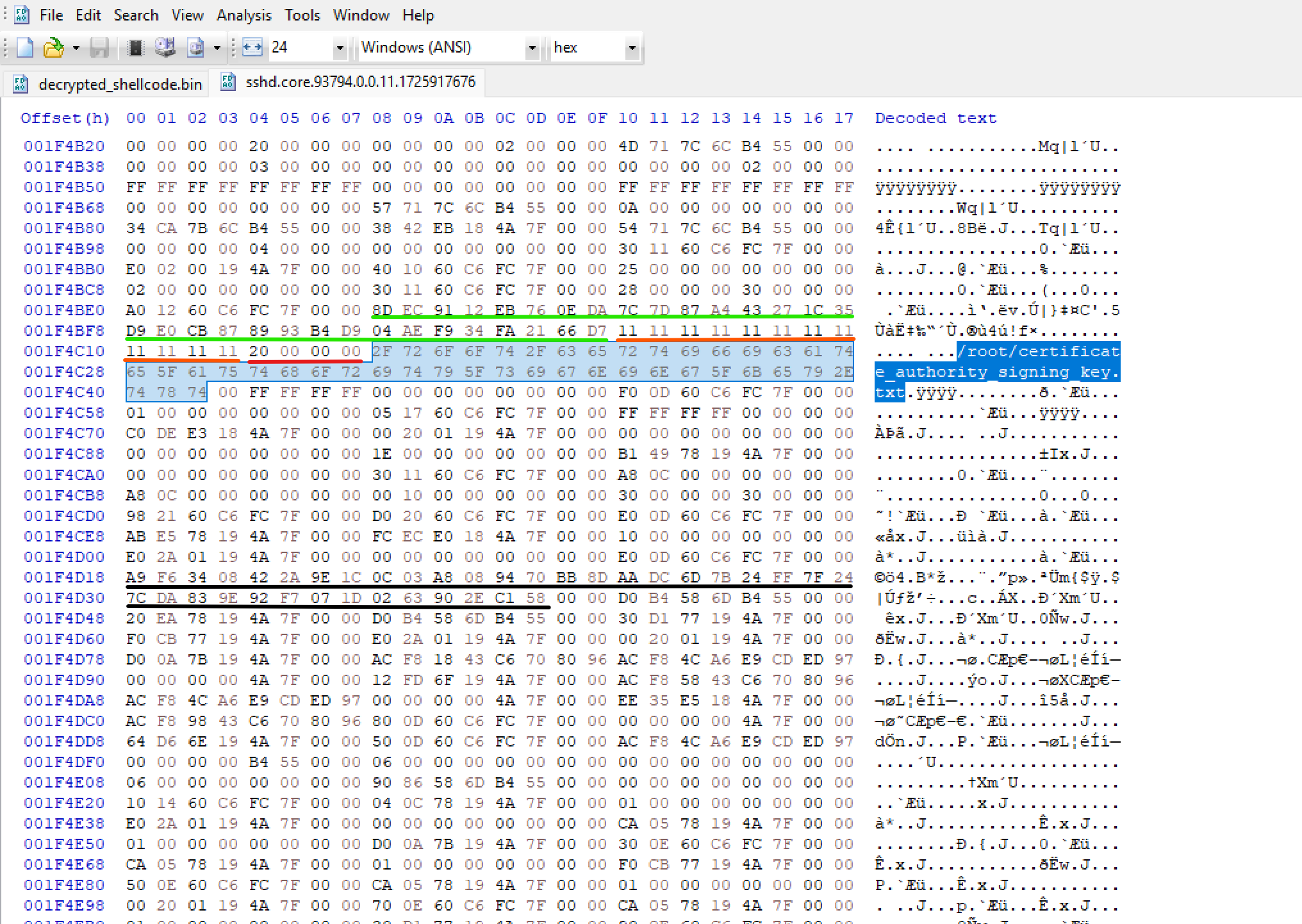This screenshot has width=1302, height=924.
Task: Click column header 17
Action: tap(844, 118)
